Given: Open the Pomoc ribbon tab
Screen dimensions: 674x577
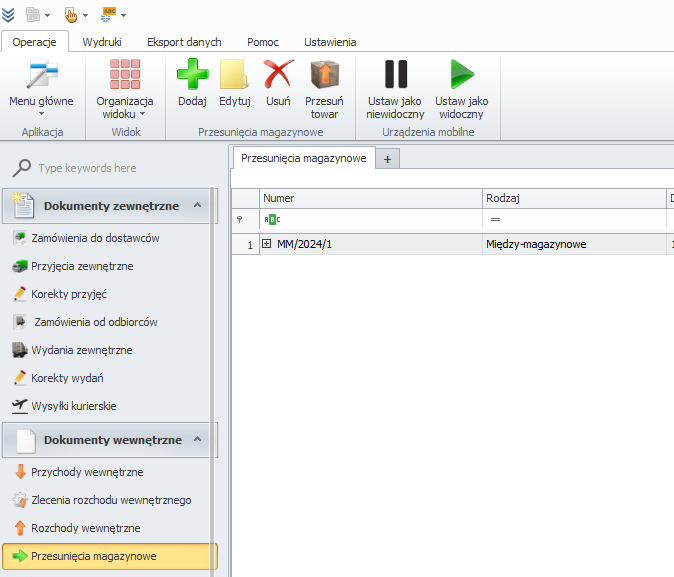Looking at the screenshot, I should (263, 42).
